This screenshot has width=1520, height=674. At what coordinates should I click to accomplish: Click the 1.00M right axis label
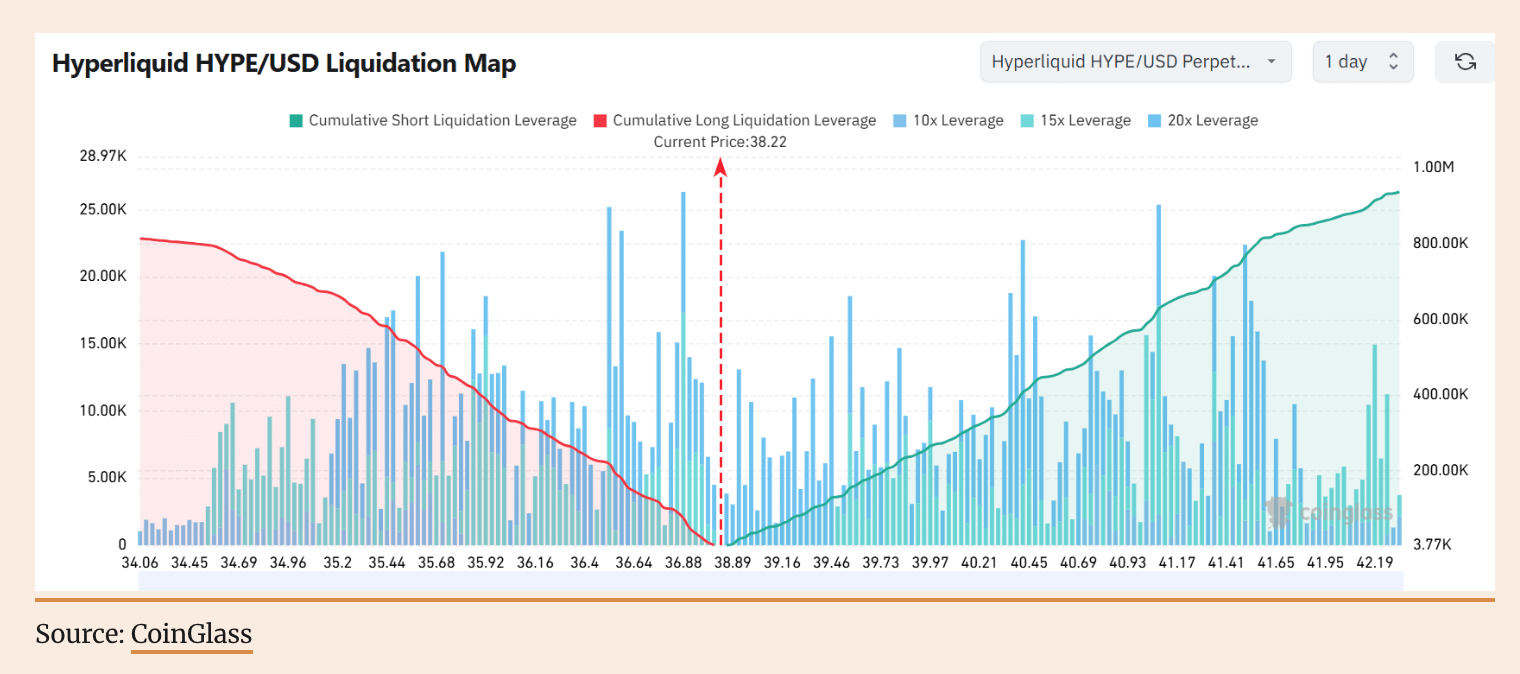click(x=1434, y=167)
